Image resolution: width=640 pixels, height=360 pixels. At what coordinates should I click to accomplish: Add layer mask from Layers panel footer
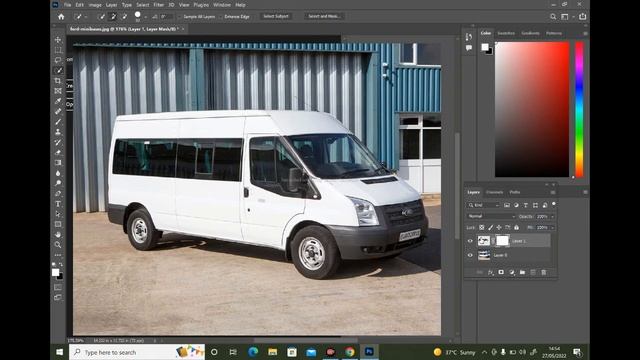(501, 272)
